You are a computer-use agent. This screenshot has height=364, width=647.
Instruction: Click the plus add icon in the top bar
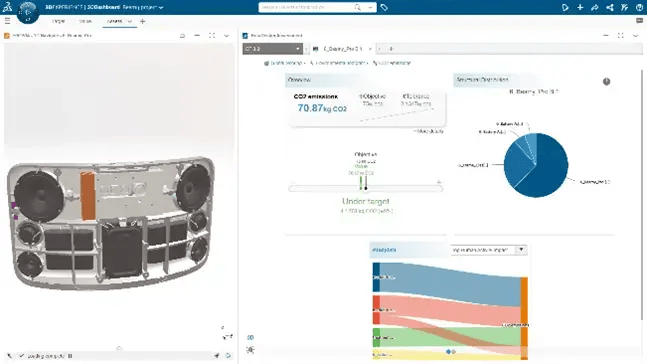(580, 7)
